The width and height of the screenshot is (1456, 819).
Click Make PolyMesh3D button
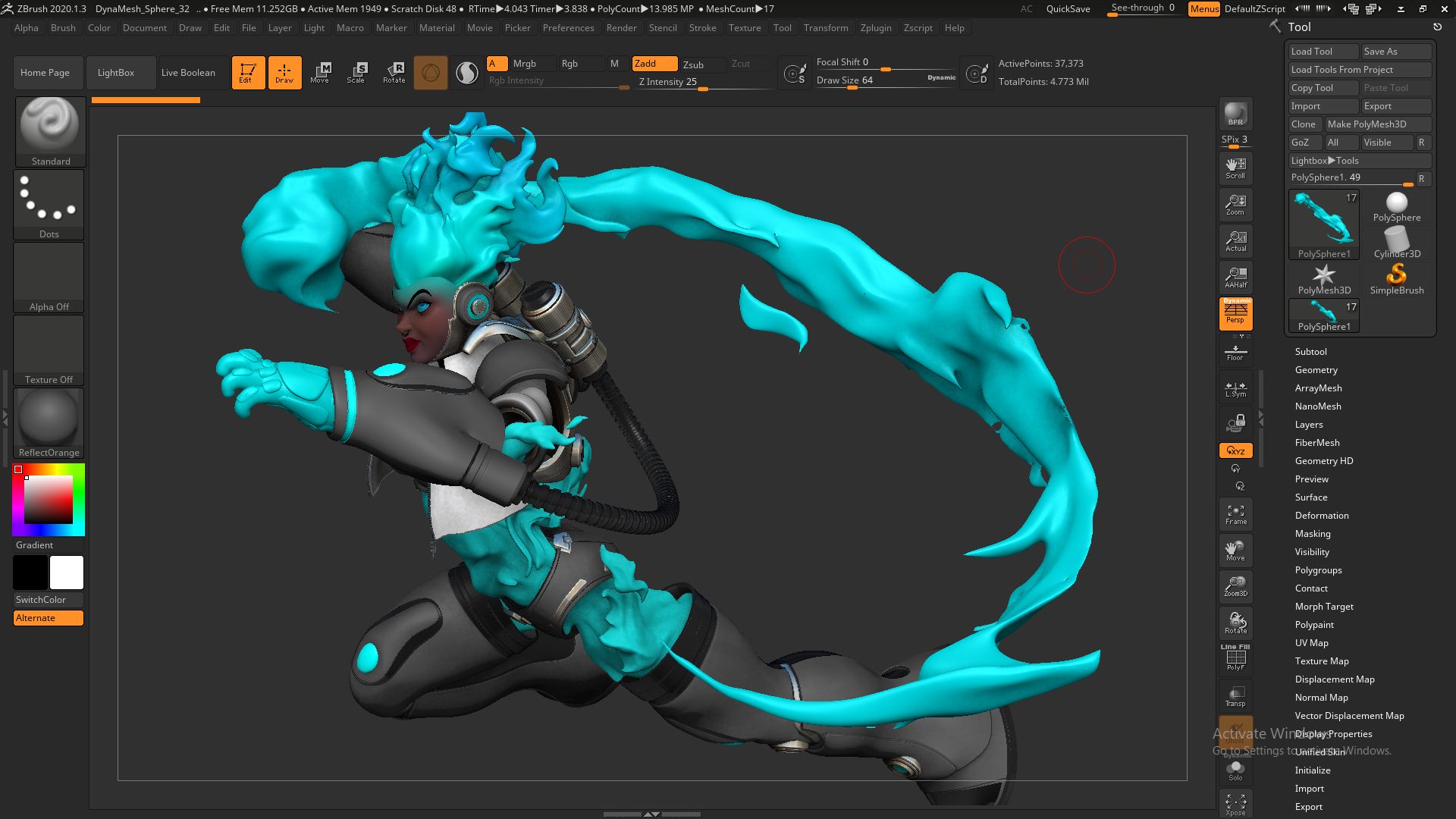point(1377,124)
